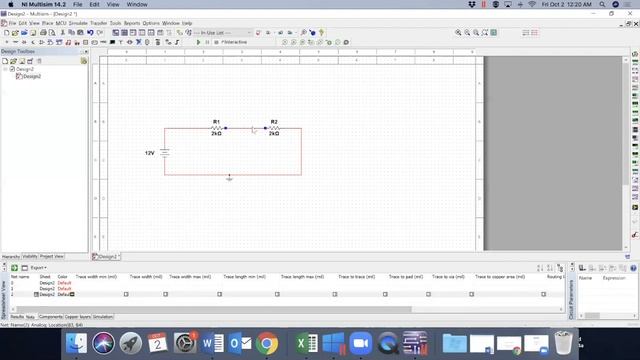Run the simulation with the green play arrow

(x=198, y=42)
